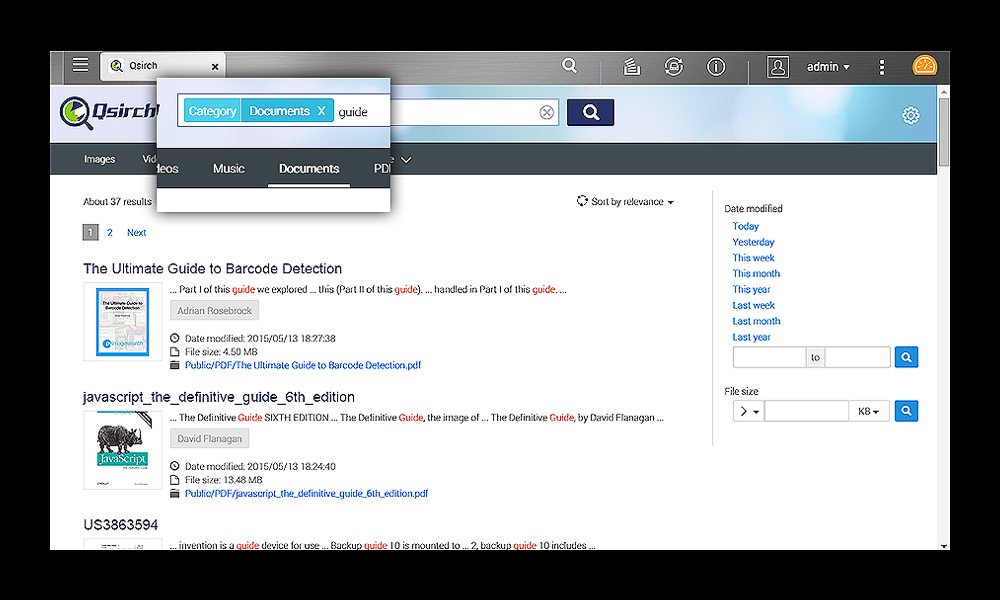1000x600 pixels.
Task: Open file size comparison operator dropdown
Action: (748, 411)
